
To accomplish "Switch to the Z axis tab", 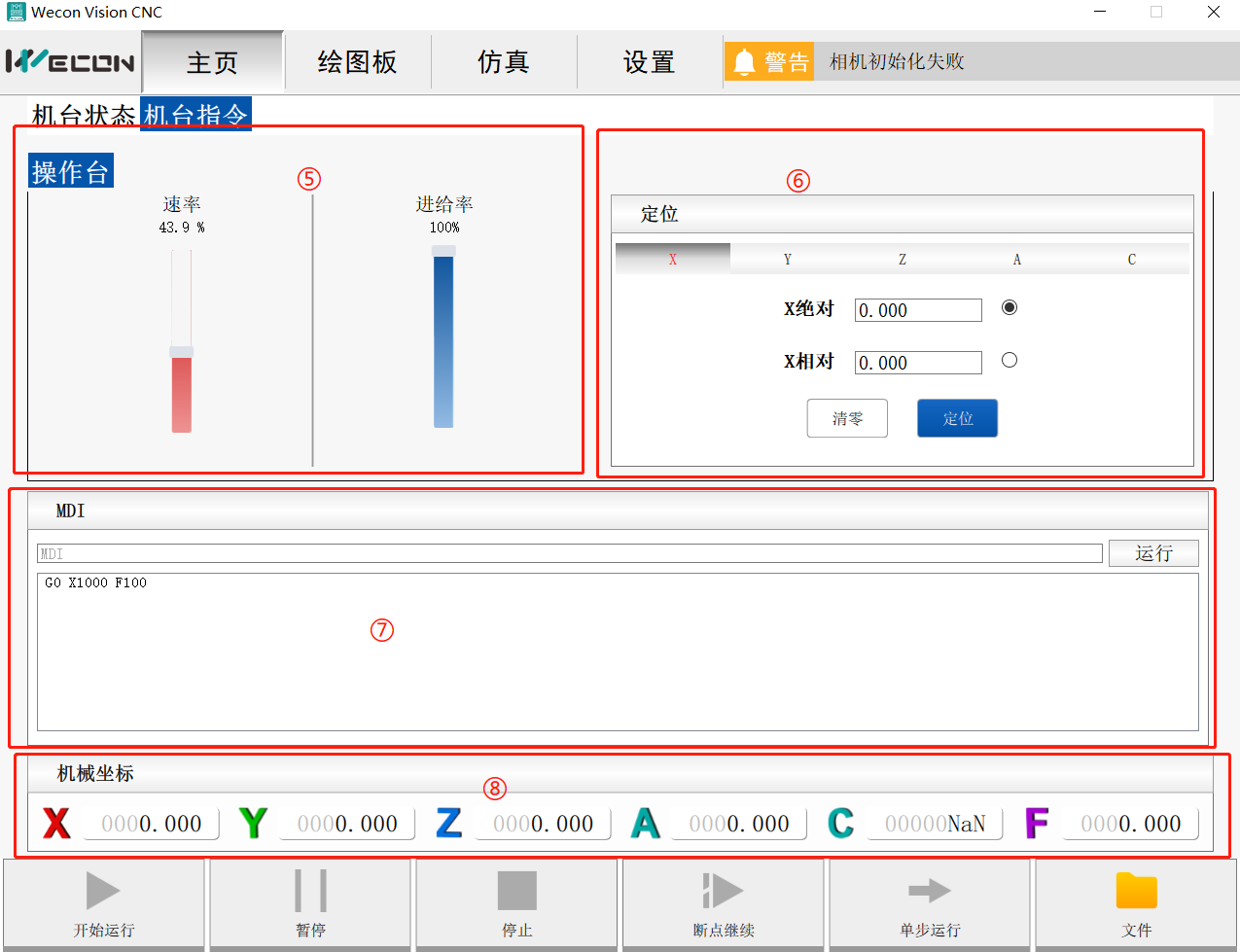I will point(903,260).
